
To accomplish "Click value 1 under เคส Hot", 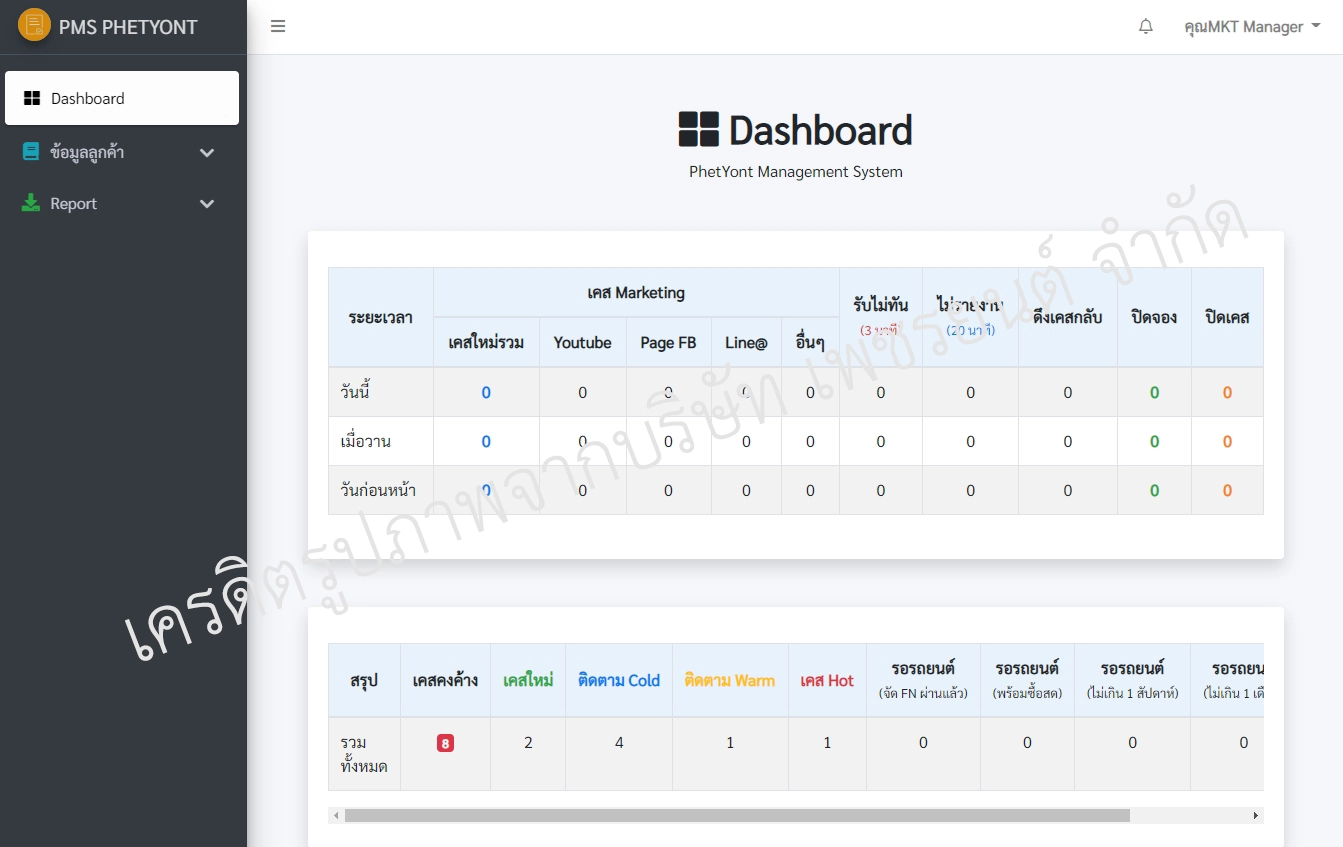I will coord(827,743).
